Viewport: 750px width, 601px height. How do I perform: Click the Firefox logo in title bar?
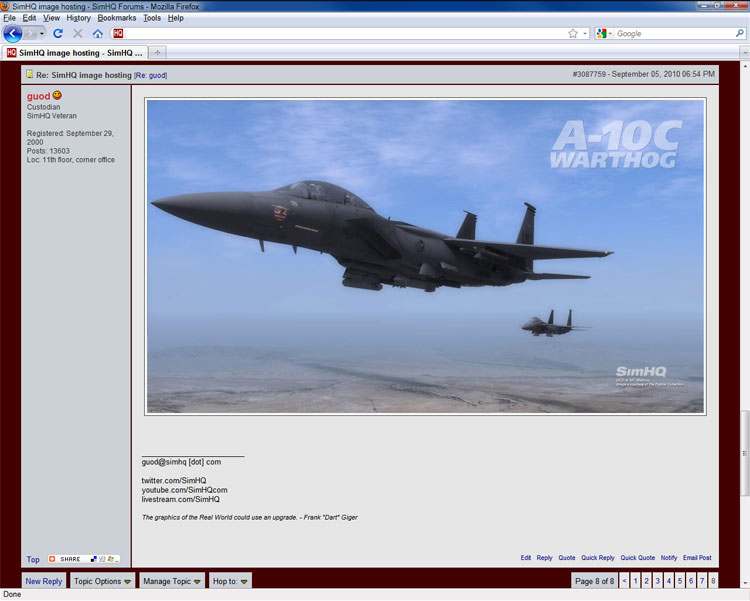5,6
